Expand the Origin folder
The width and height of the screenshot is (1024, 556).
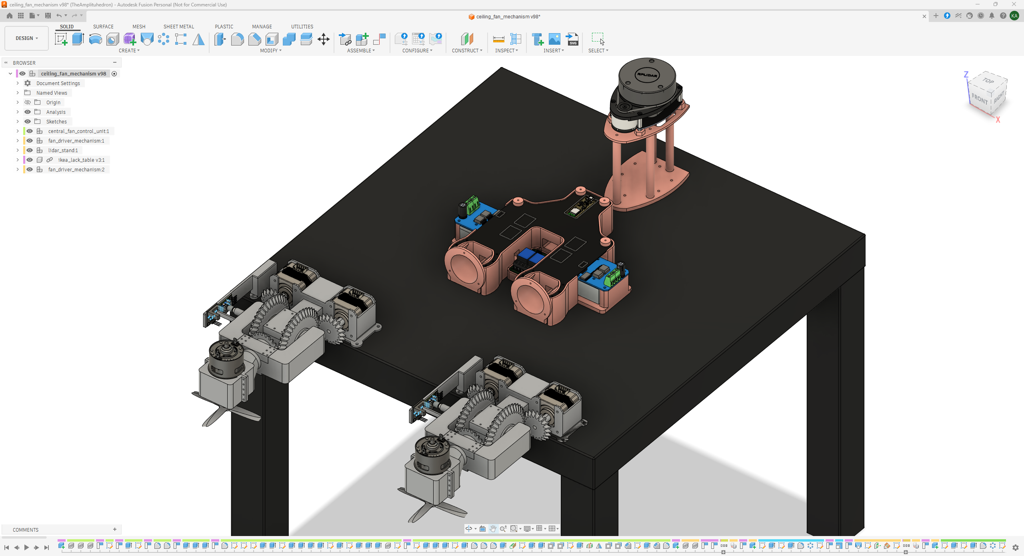point(18,102)
